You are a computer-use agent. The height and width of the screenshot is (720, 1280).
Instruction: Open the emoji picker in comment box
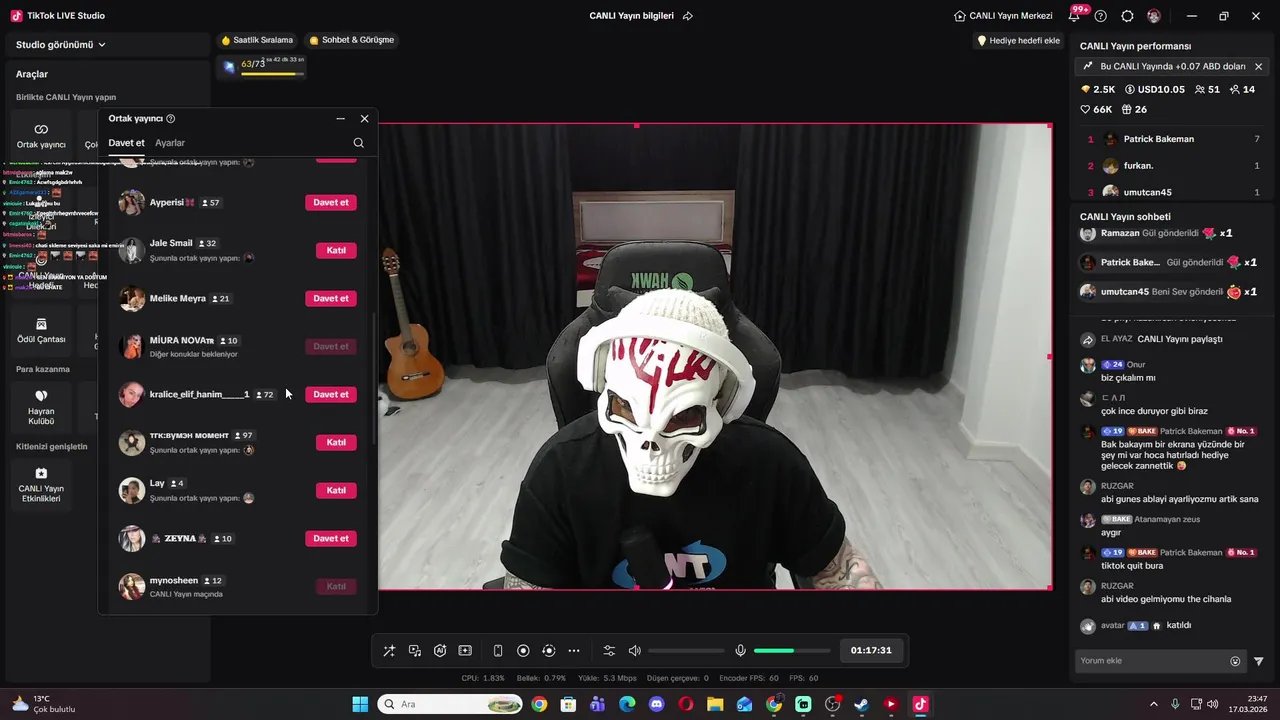coord(1235,661)
